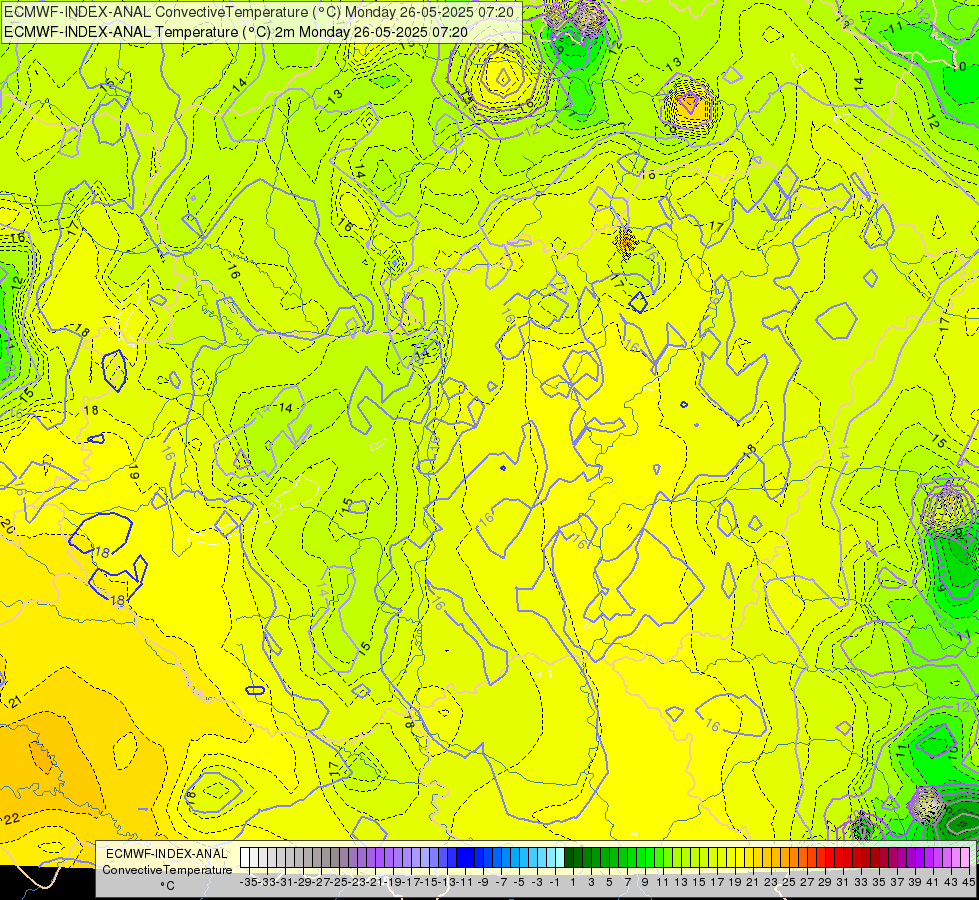Select the legend color swatch above 15
Screen dimensions: 979x900
[x=695, y=857]
